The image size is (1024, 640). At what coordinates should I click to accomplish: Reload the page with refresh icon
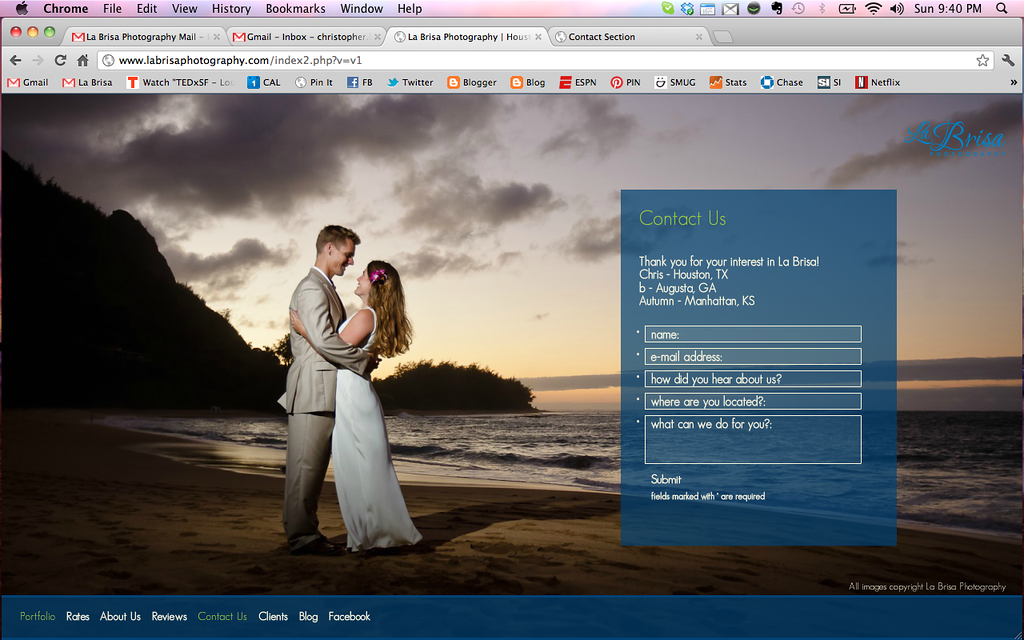(60, 60)
